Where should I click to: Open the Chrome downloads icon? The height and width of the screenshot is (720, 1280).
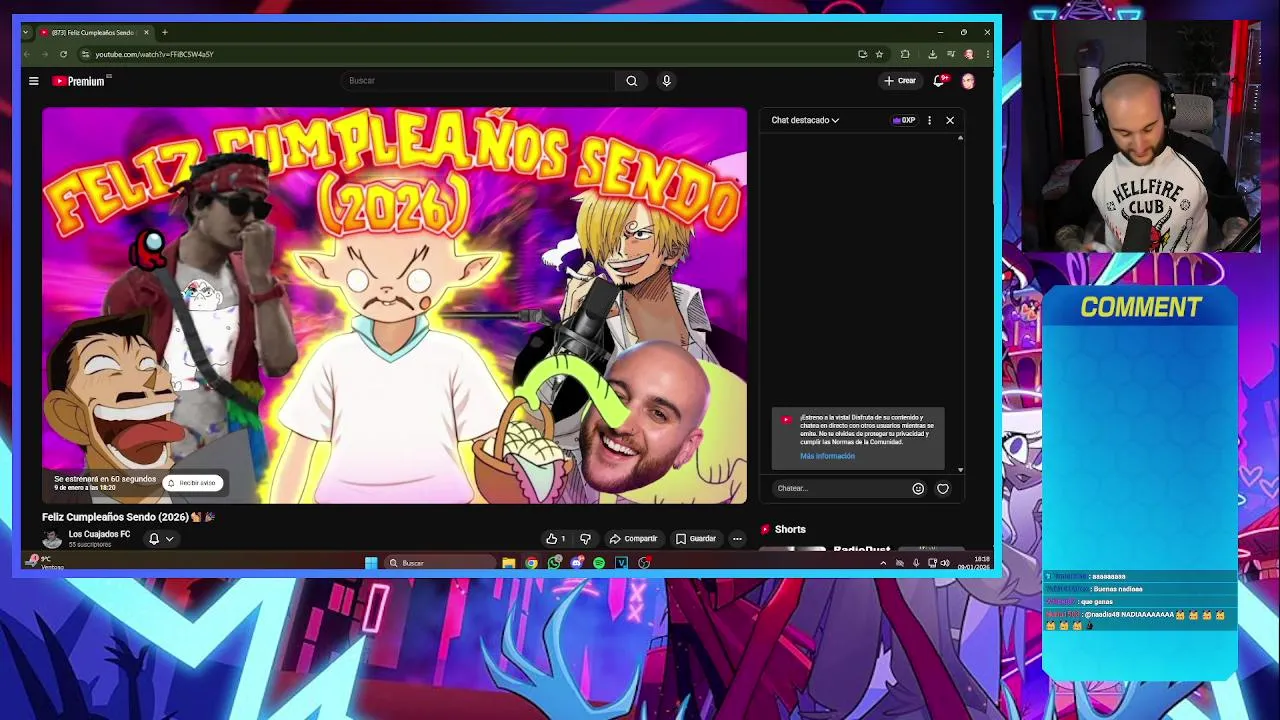932,54
